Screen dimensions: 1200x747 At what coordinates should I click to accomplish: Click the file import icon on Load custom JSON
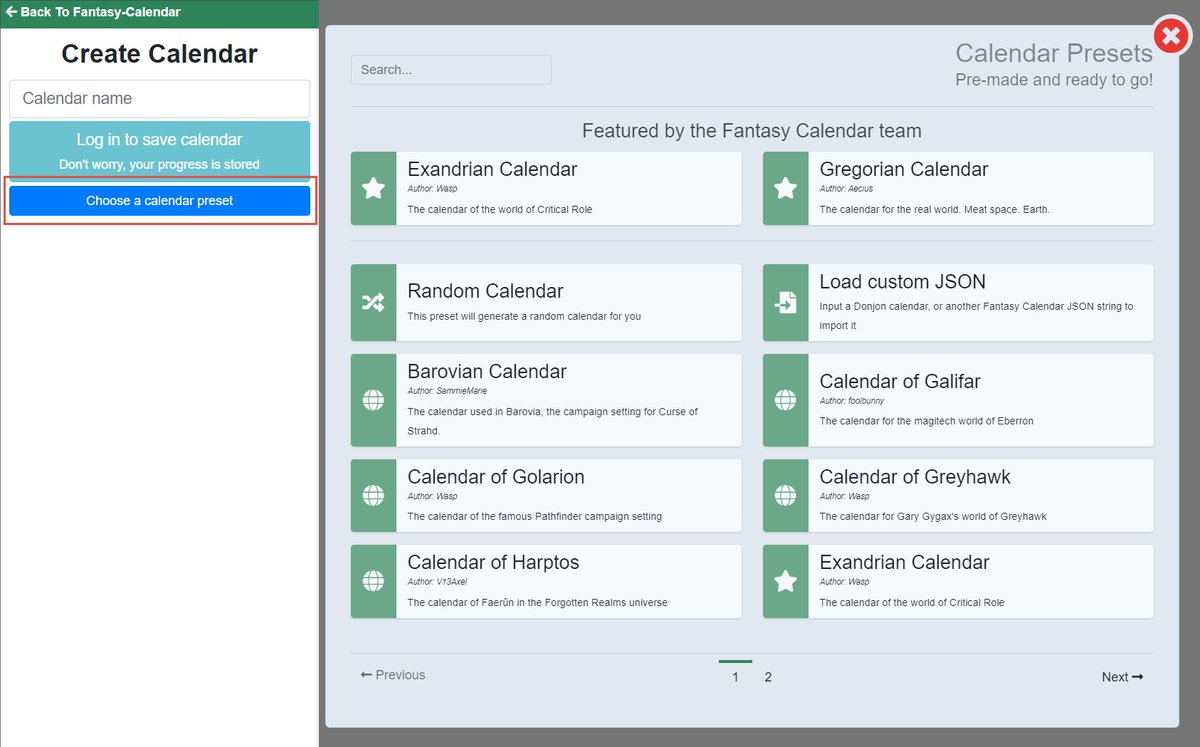tap(785, 302)
